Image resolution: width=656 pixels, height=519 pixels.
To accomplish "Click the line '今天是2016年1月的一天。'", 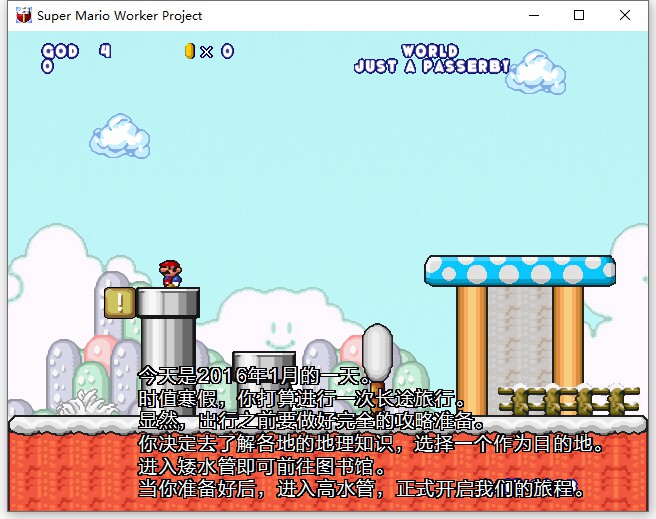I will (x=254, y=376).
